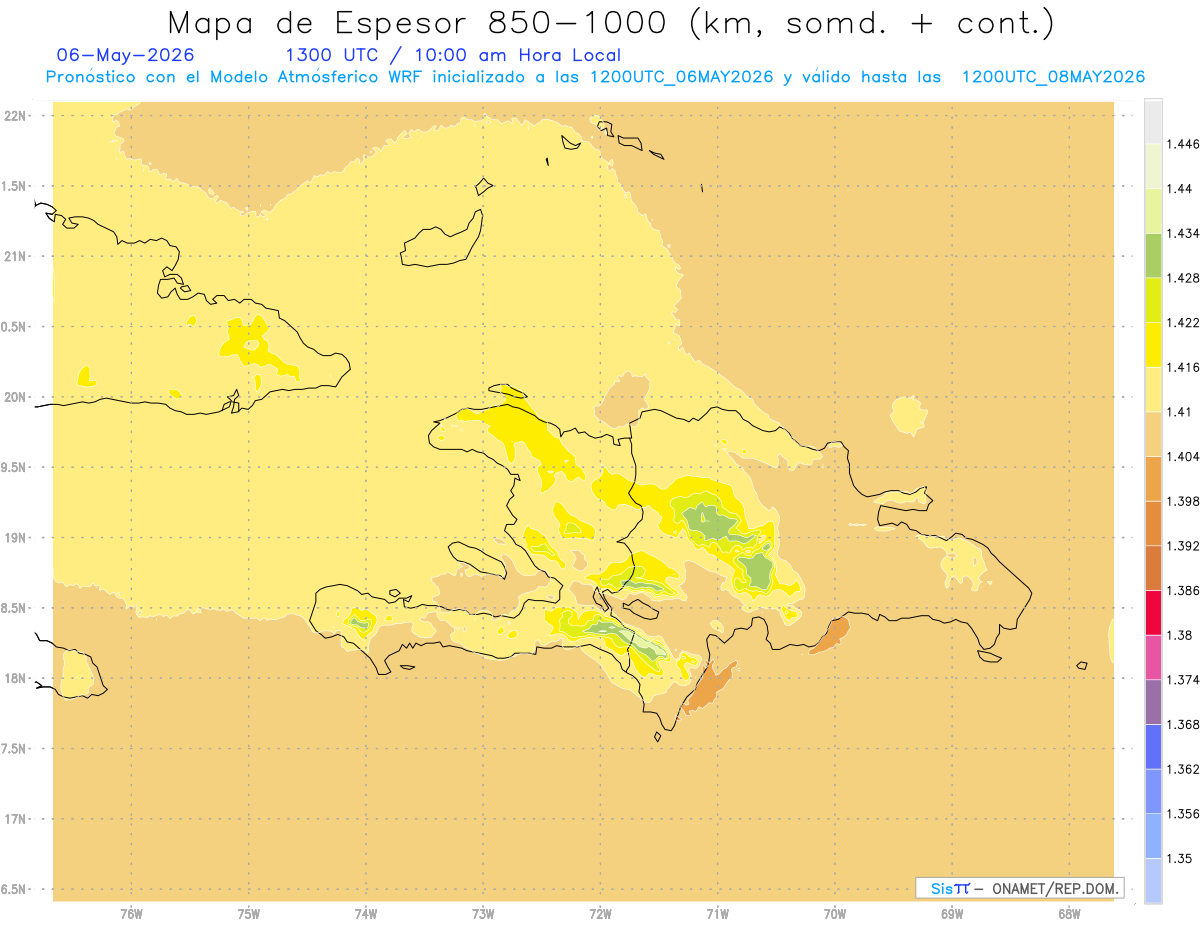Select the bright yellow 1.416-1.422 legend swatch
Viewport: 1200px width, 927px height.
[1153, 344]
